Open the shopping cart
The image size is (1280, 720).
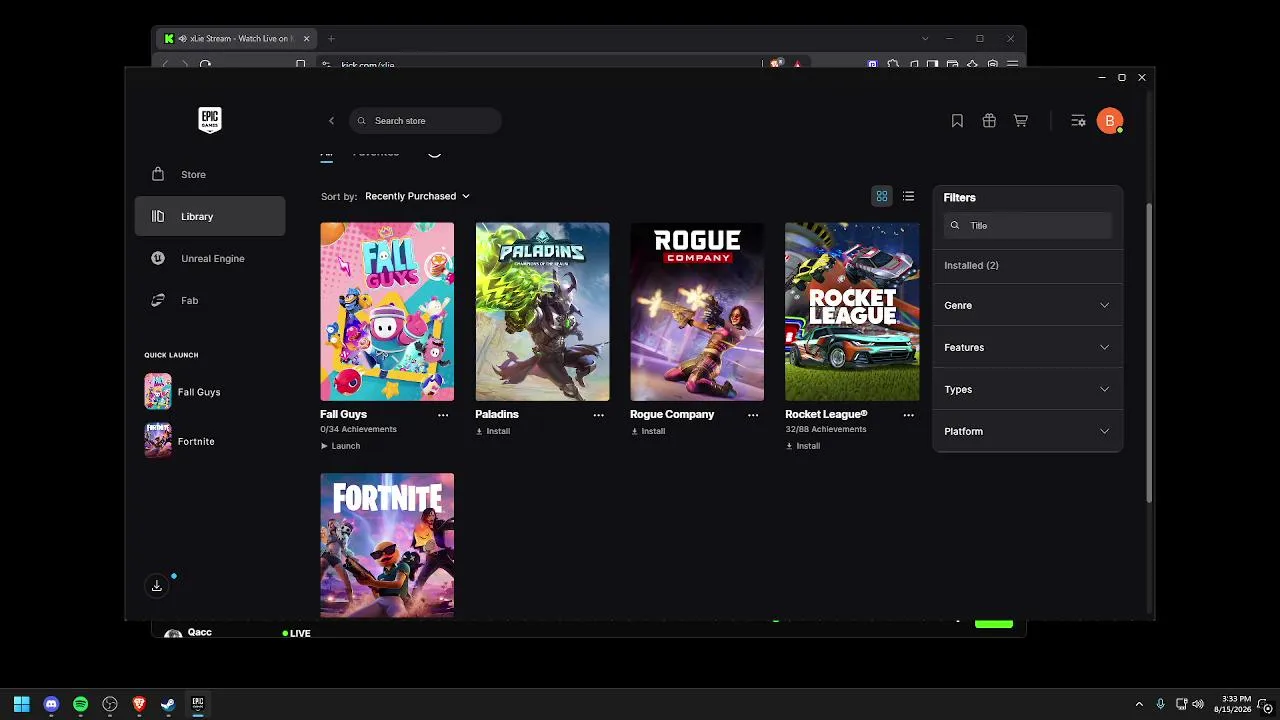coord(1021,121)
